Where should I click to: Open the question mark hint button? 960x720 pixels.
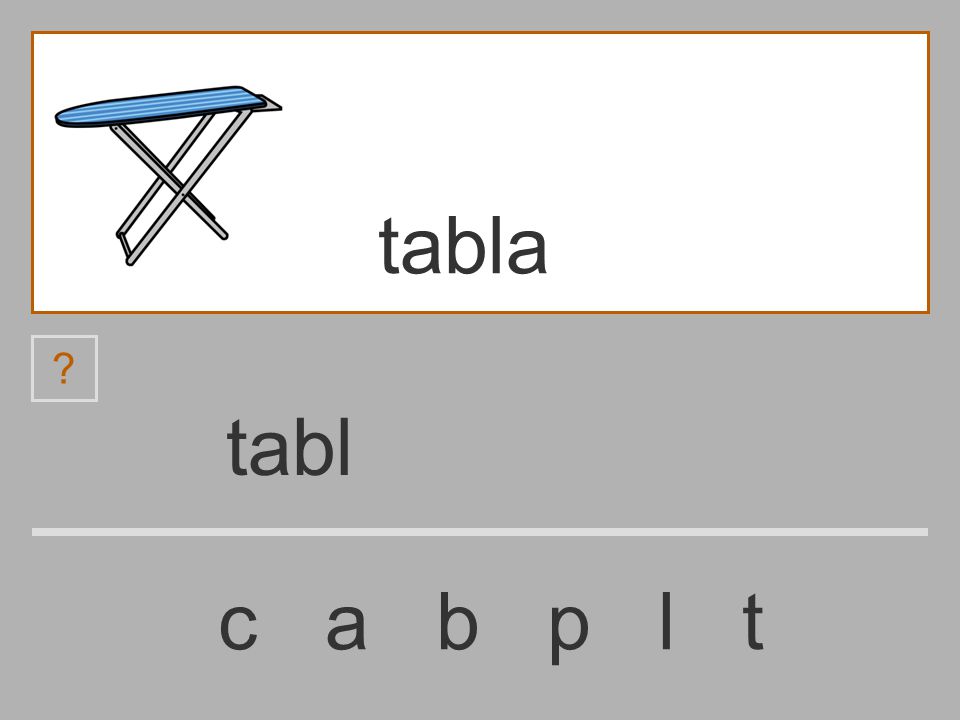tap(64, 369)
